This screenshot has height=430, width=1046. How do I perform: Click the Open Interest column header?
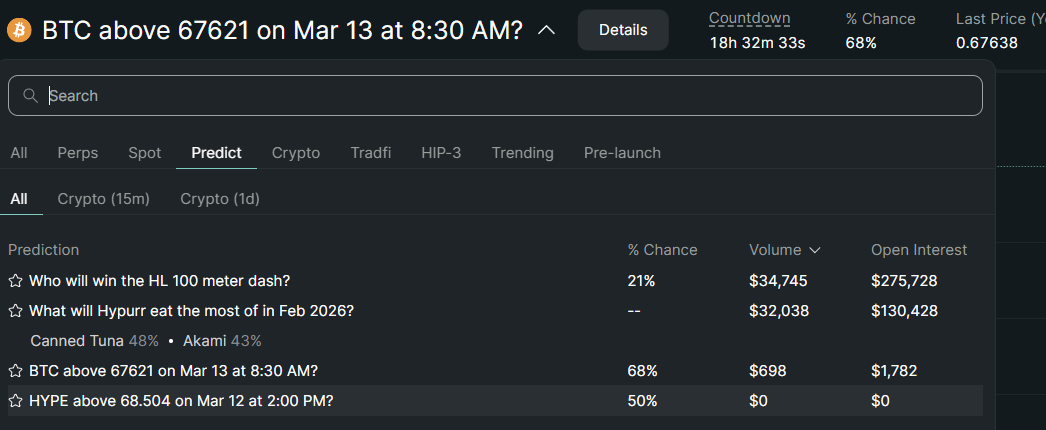click(918, 250)
